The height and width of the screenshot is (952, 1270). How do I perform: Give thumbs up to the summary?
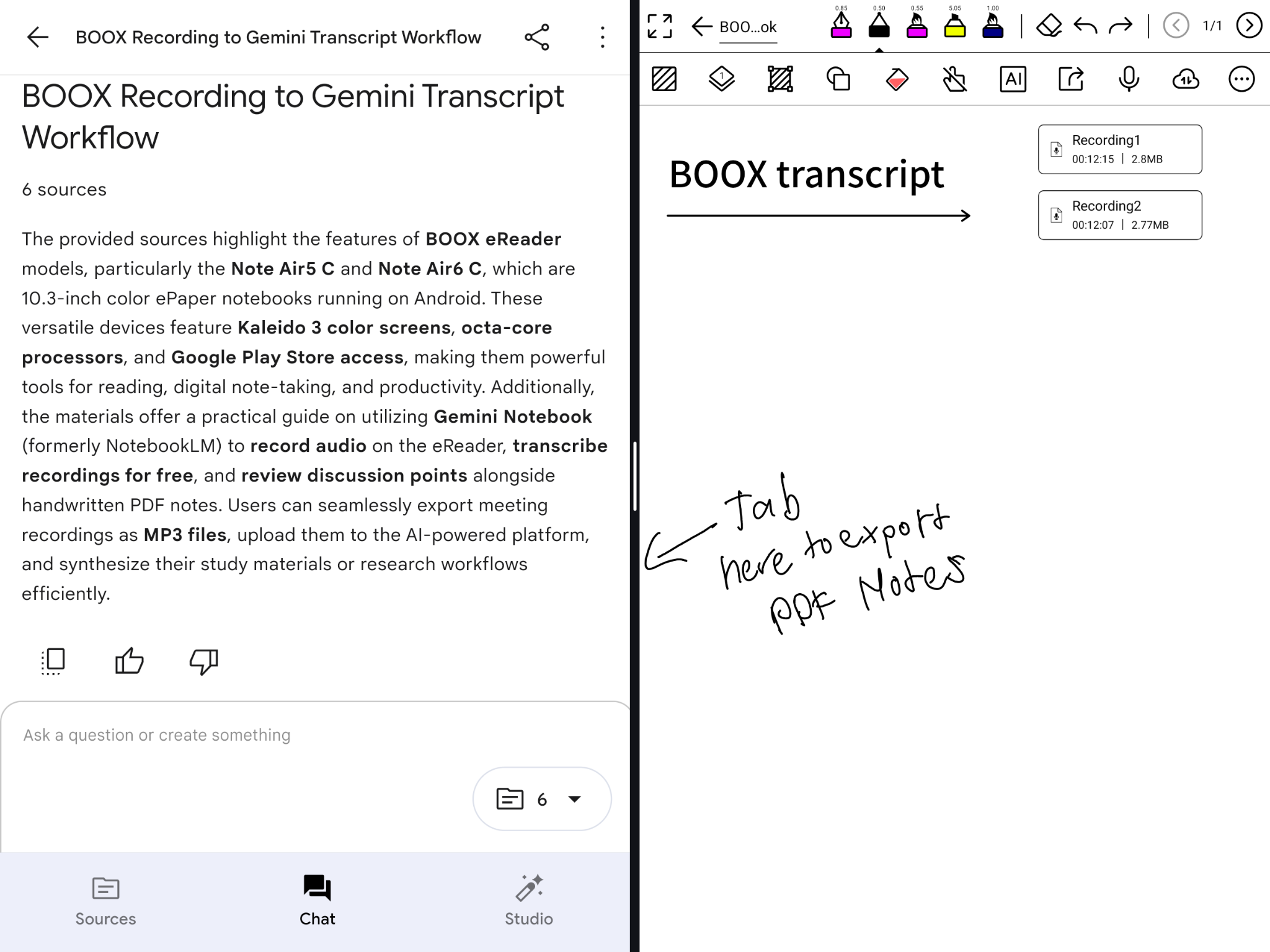pos(129,661)
